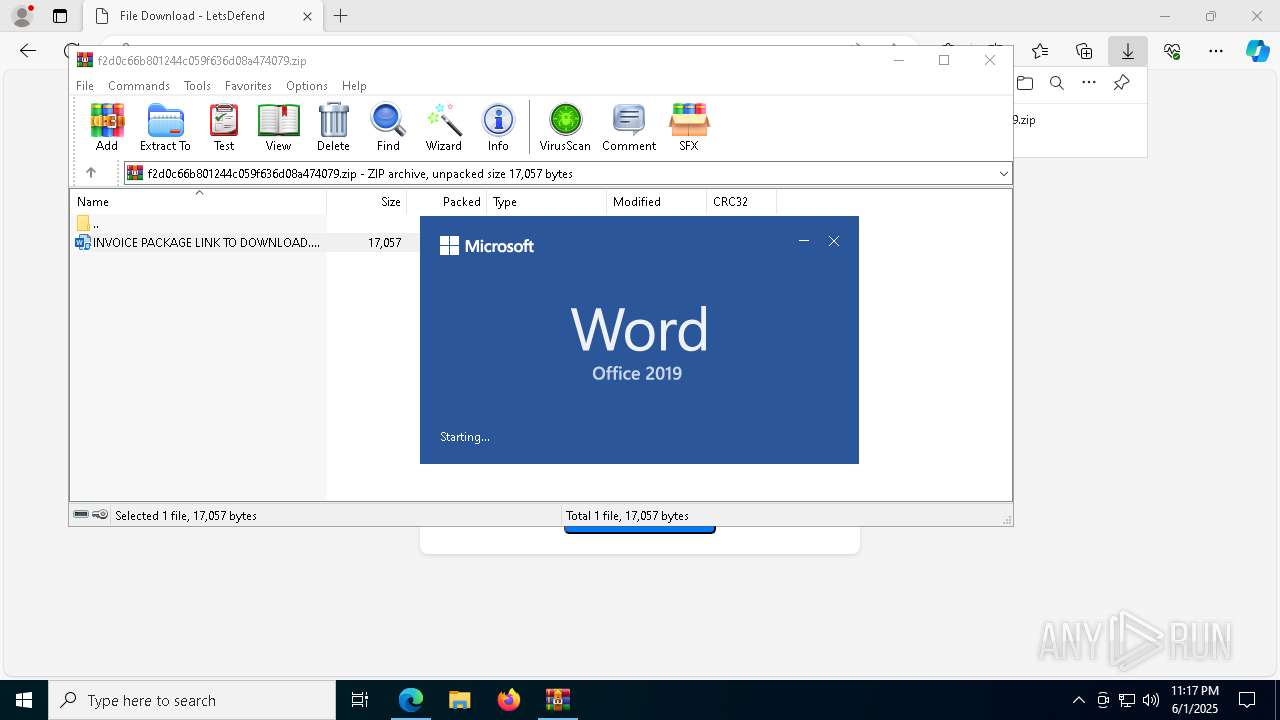Run VirusScan on the archive
The image size is (1280, 720).
point(565,127)
